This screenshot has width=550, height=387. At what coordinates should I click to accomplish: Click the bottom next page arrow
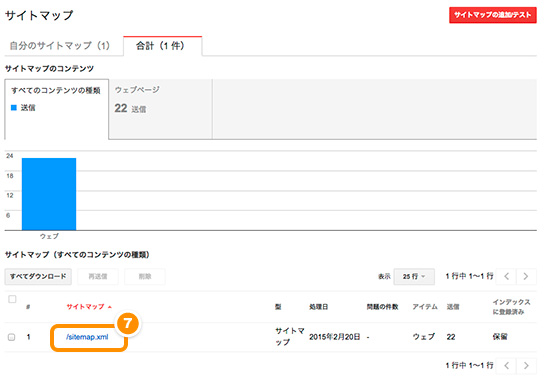click(x=526, y=366)
